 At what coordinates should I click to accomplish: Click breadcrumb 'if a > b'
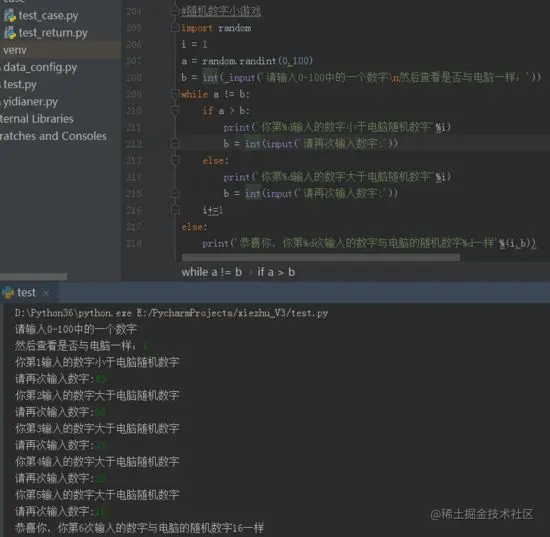[276, 272]
